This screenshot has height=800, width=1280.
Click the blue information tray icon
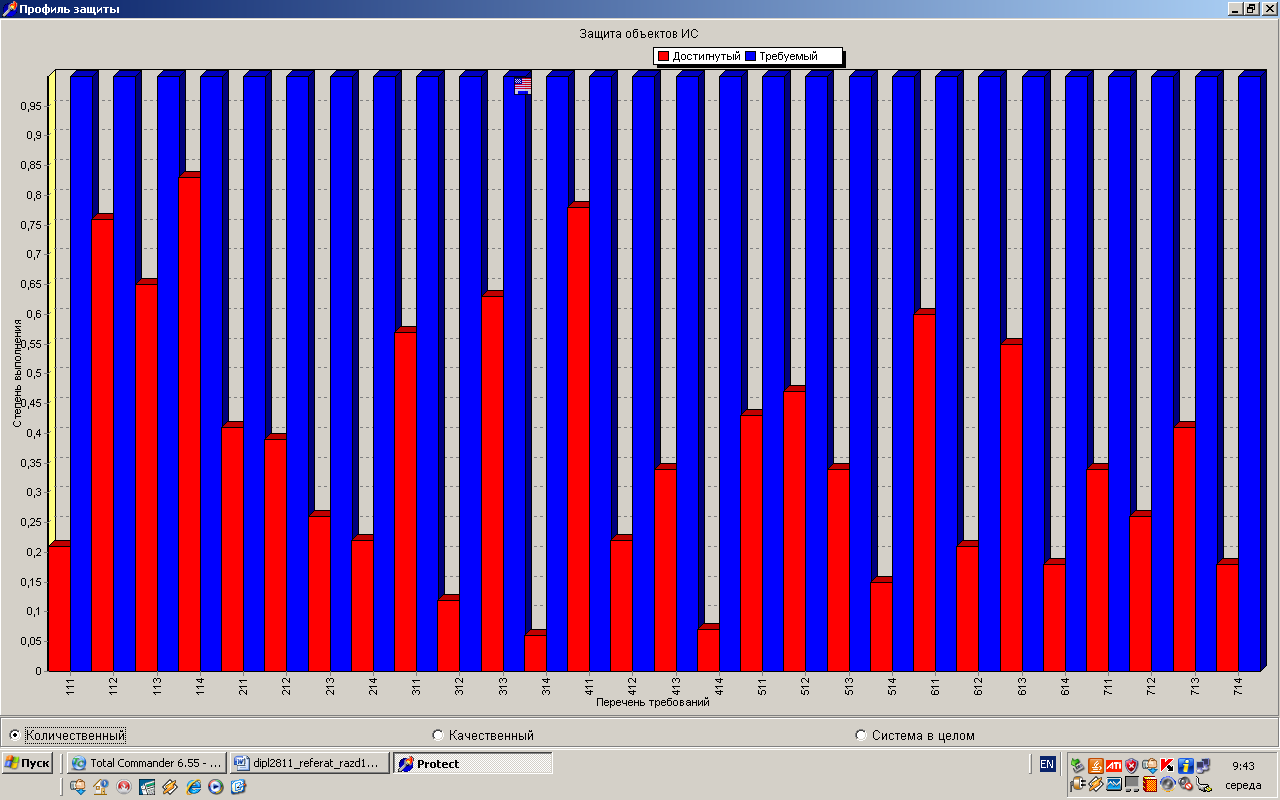[x=1185, y=765]
